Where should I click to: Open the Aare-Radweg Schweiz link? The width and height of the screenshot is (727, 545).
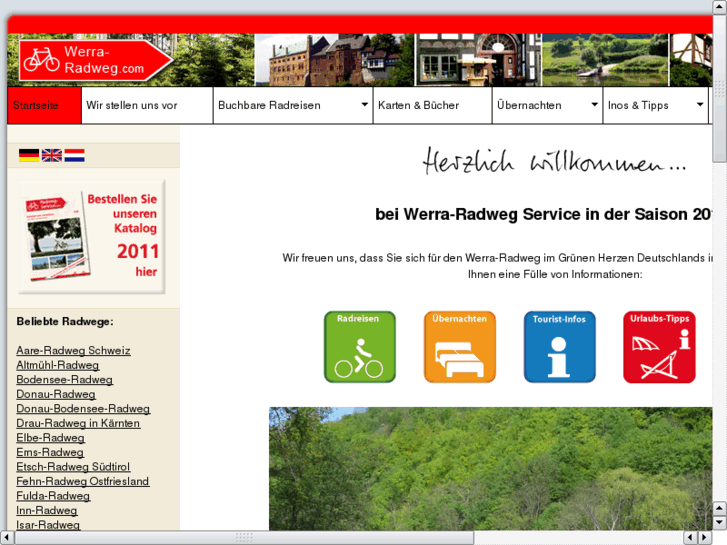(73, 351)
